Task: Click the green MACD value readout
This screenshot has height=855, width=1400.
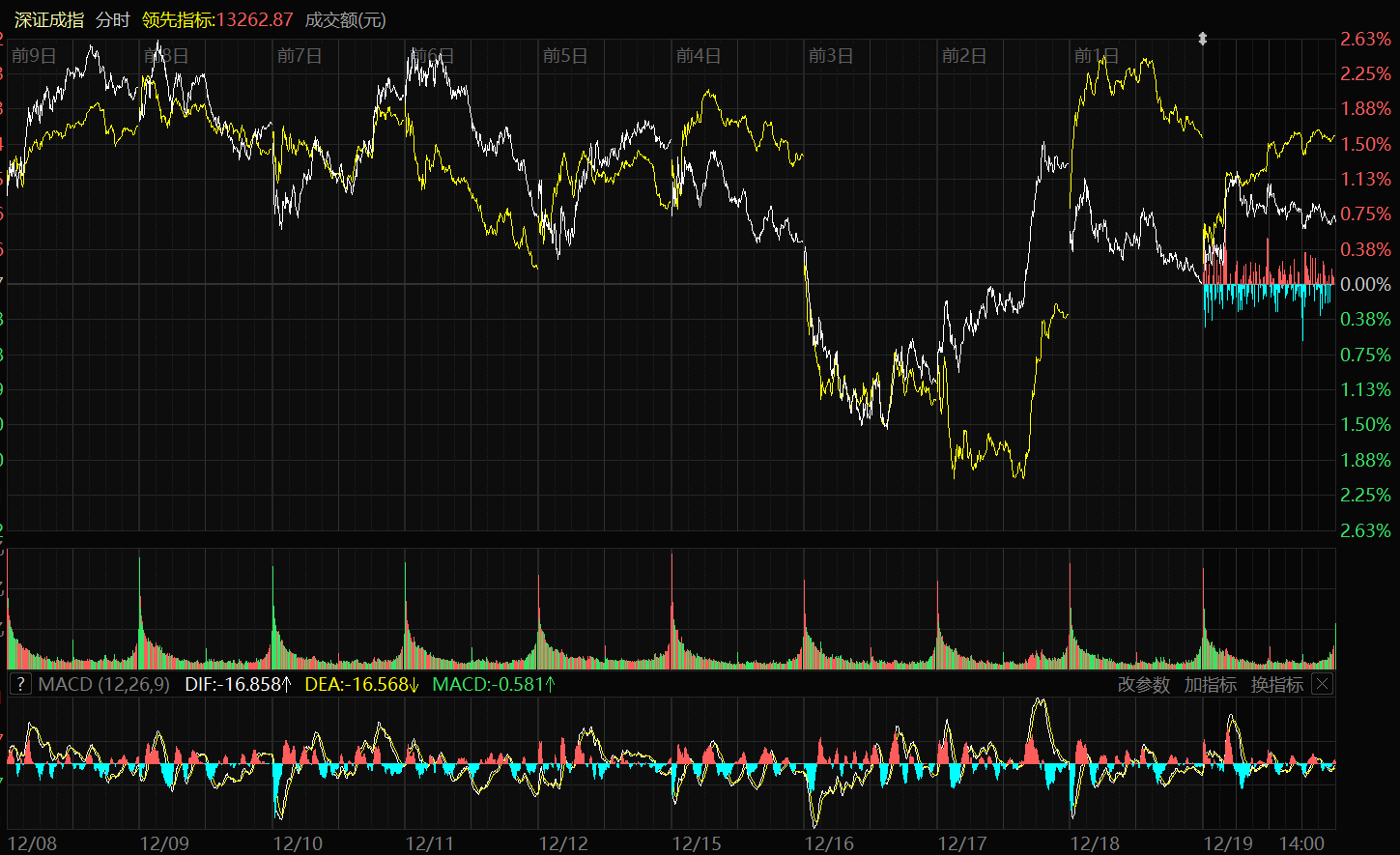Action: [x=494, y=685]
